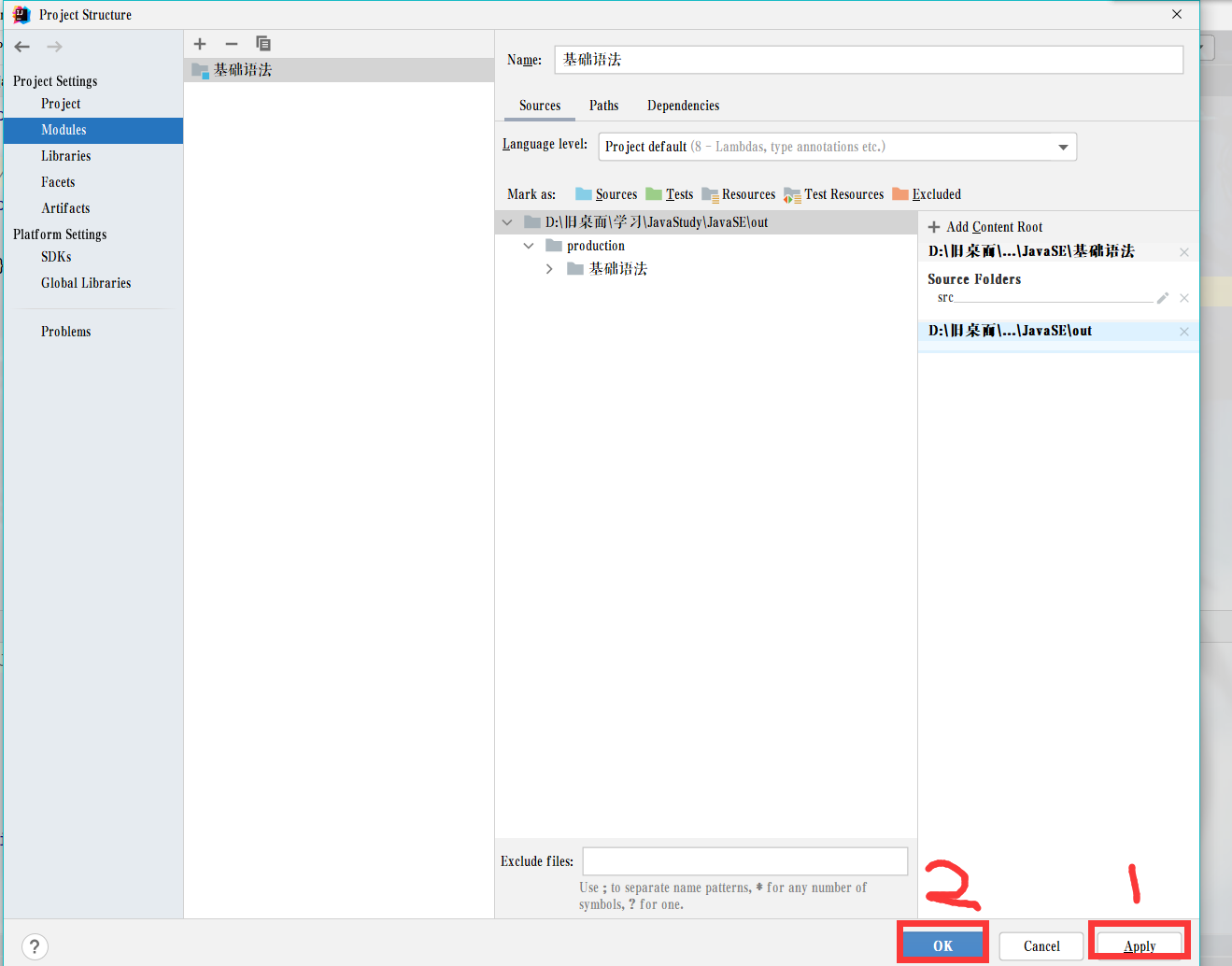Switch to the Sources tab

tap(540, 106)
